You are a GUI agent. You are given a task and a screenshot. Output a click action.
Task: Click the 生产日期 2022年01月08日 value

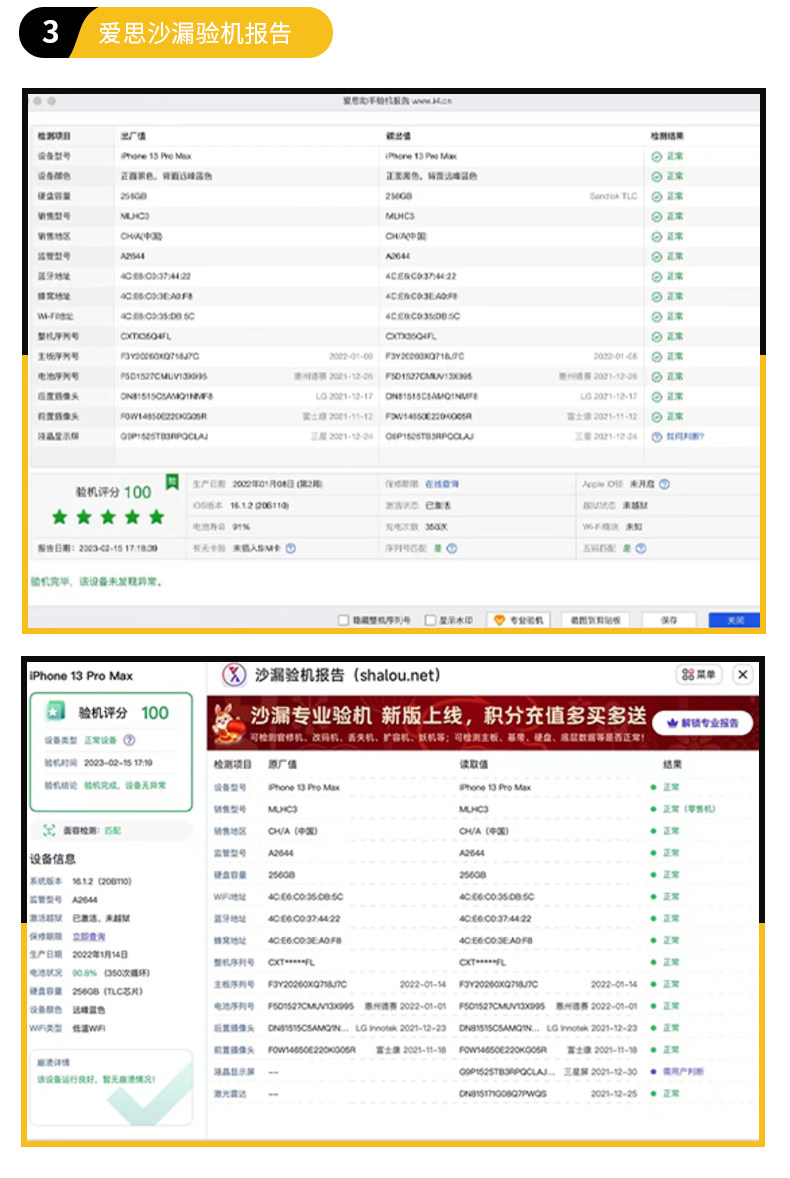pyautogui.click(x=277, y=485)
